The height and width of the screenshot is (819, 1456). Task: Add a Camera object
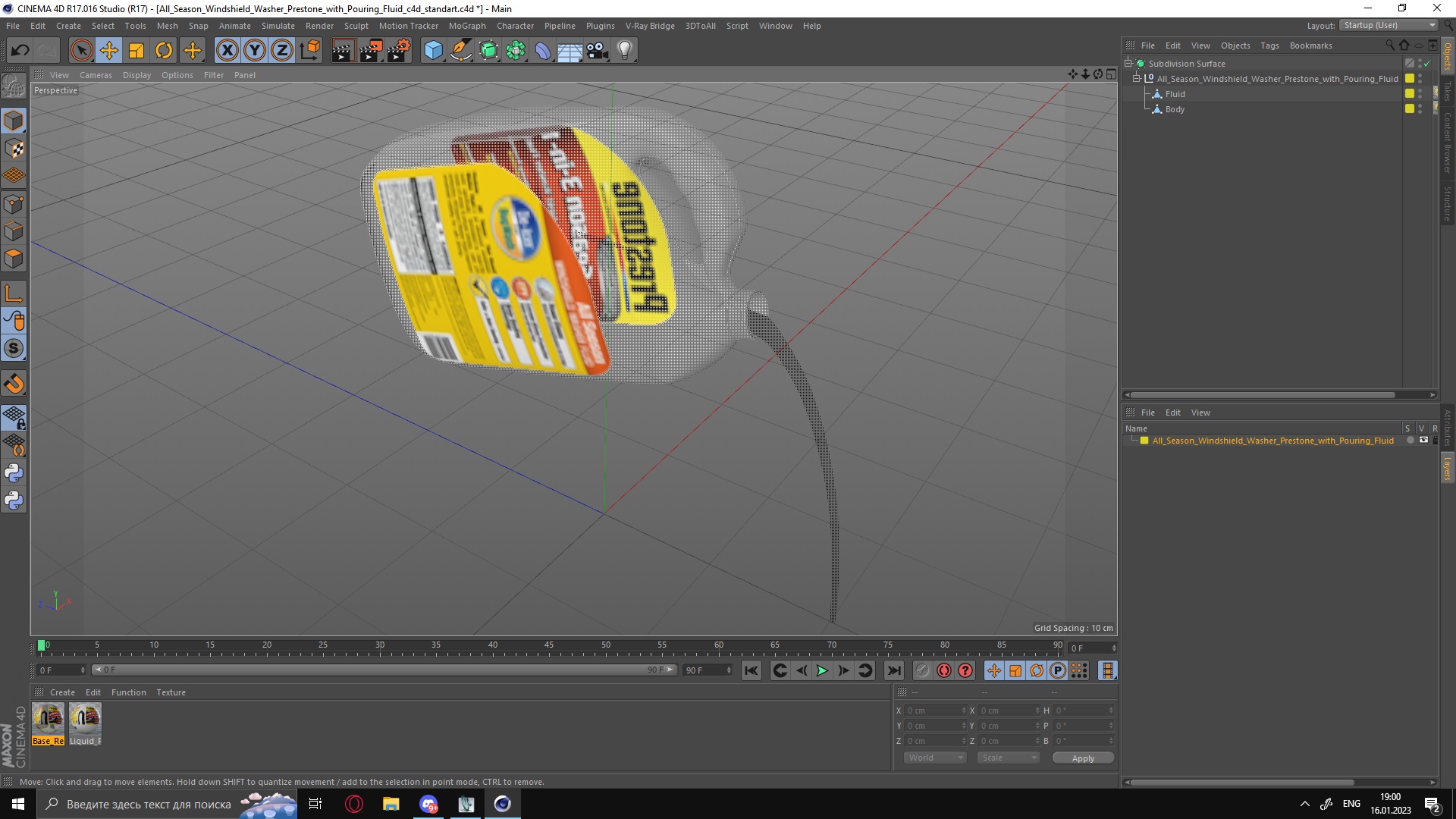tap(598, 51)
